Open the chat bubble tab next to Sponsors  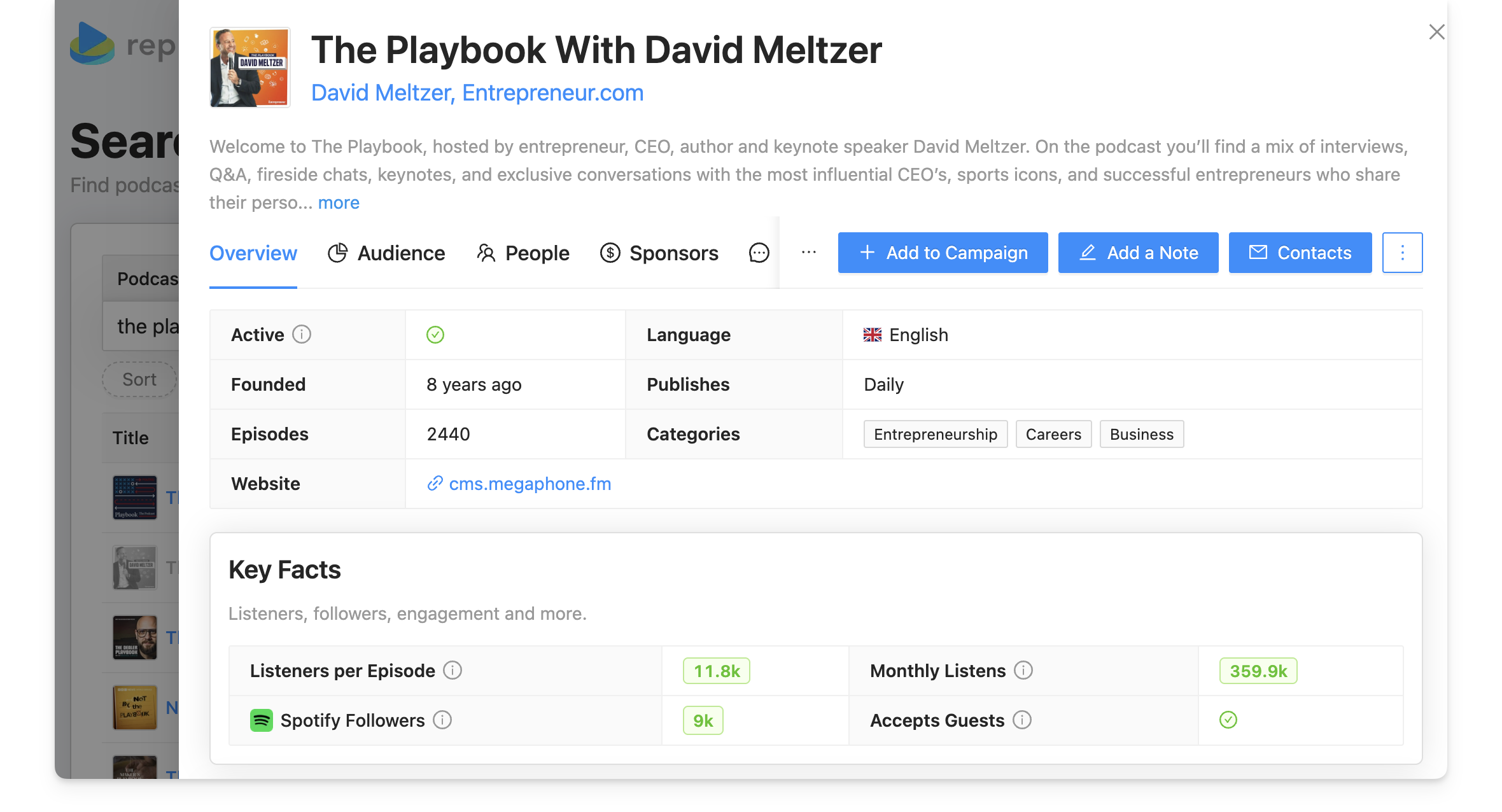[x=759, y=253]
